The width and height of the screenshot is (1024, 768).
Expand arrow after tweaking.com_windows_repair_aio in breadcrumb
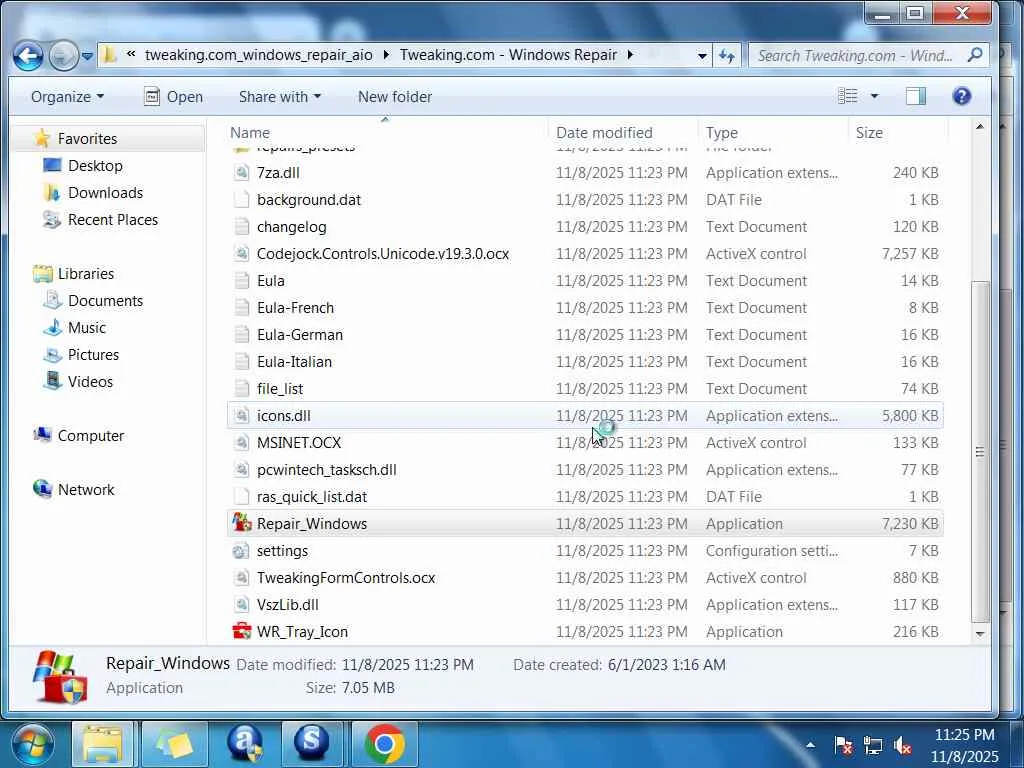click(x=386, y=55)
